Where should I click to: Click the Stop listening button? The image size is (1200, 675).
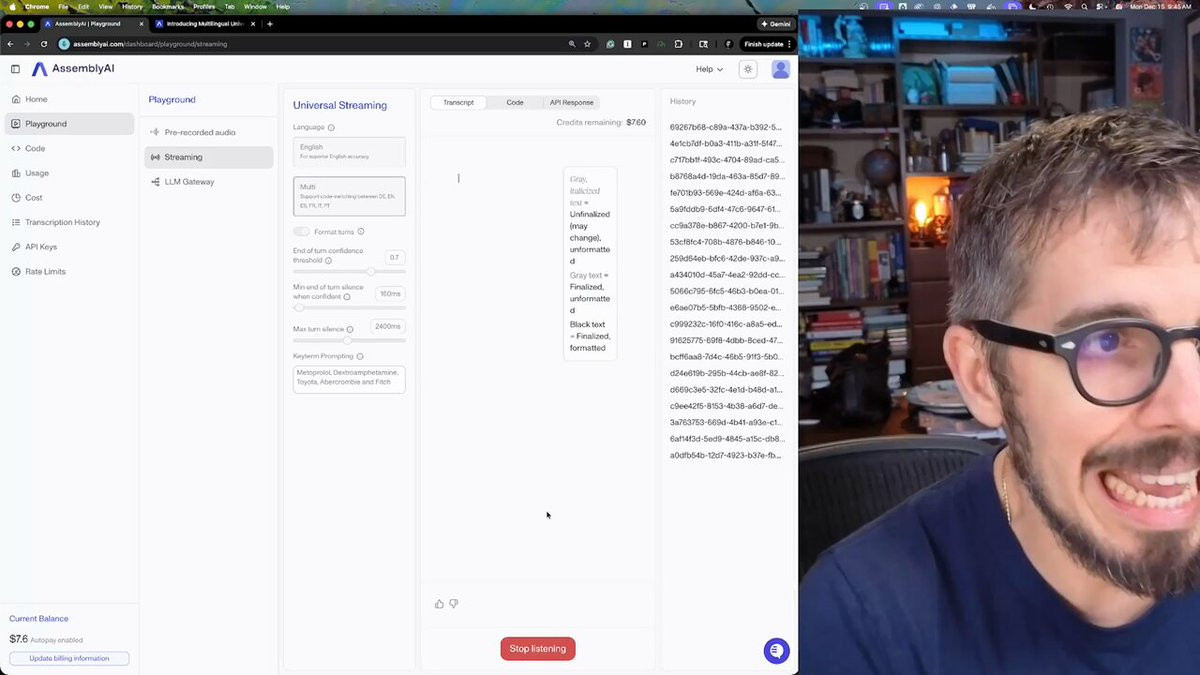(538, 649)
